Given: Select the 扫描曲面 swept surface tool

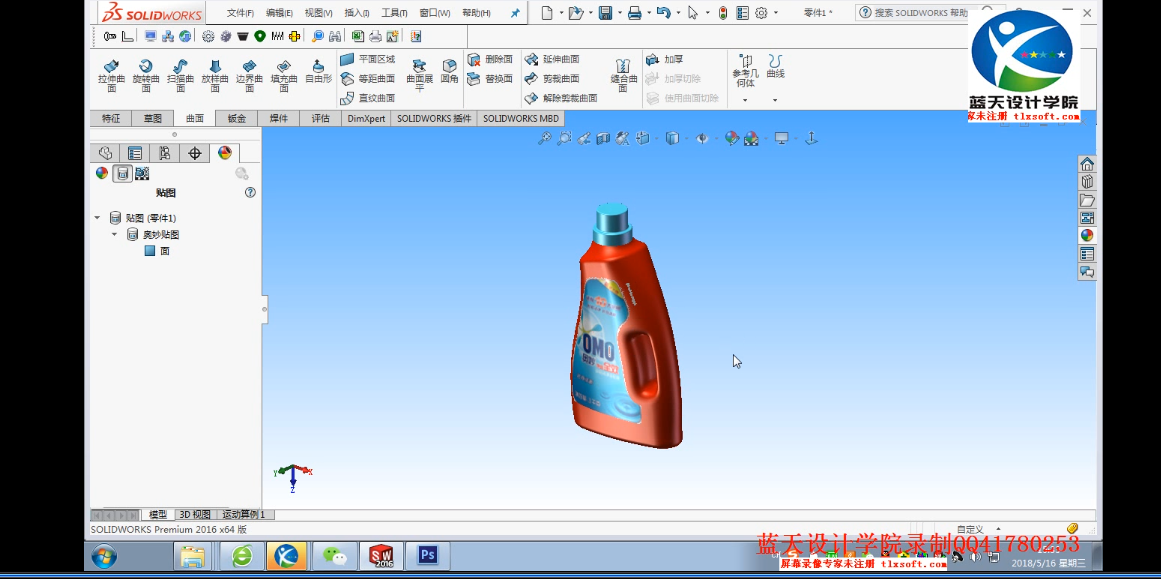Looking at the screenshot, I should click(180, 76).
